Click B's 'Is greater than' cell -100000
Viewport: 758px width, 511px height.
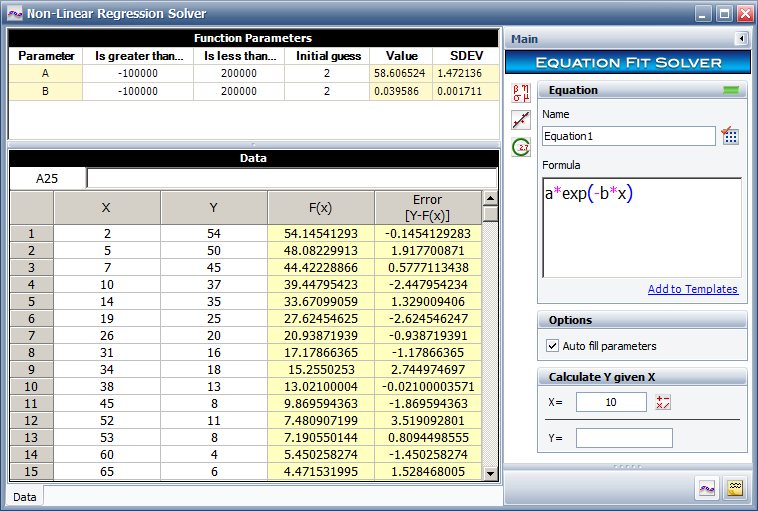(x=138, y=91)
